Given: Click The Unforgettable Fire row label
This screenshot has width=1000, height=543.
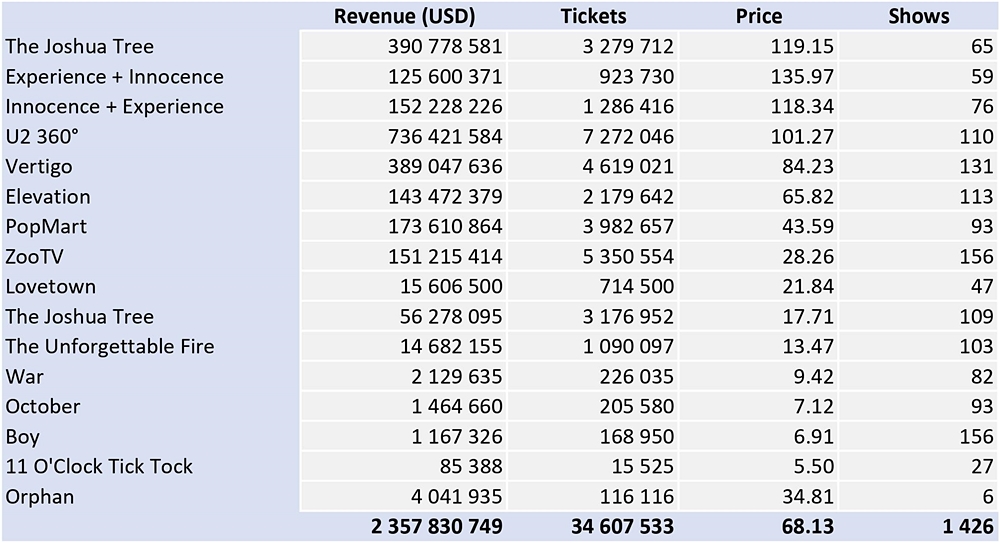Looking at the screenshot, I should point(110,346).
